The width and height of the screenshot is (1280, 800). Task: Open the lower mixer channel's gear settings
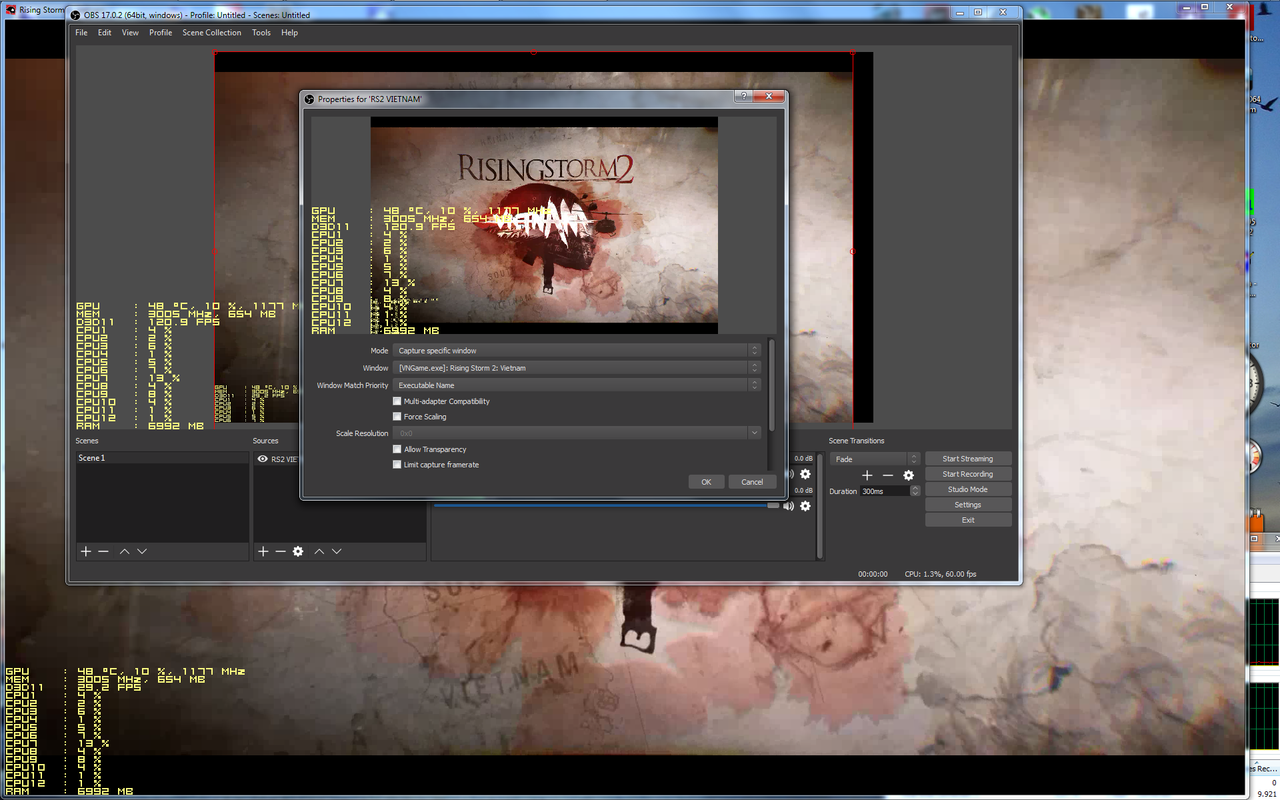(x=805, y=506)
